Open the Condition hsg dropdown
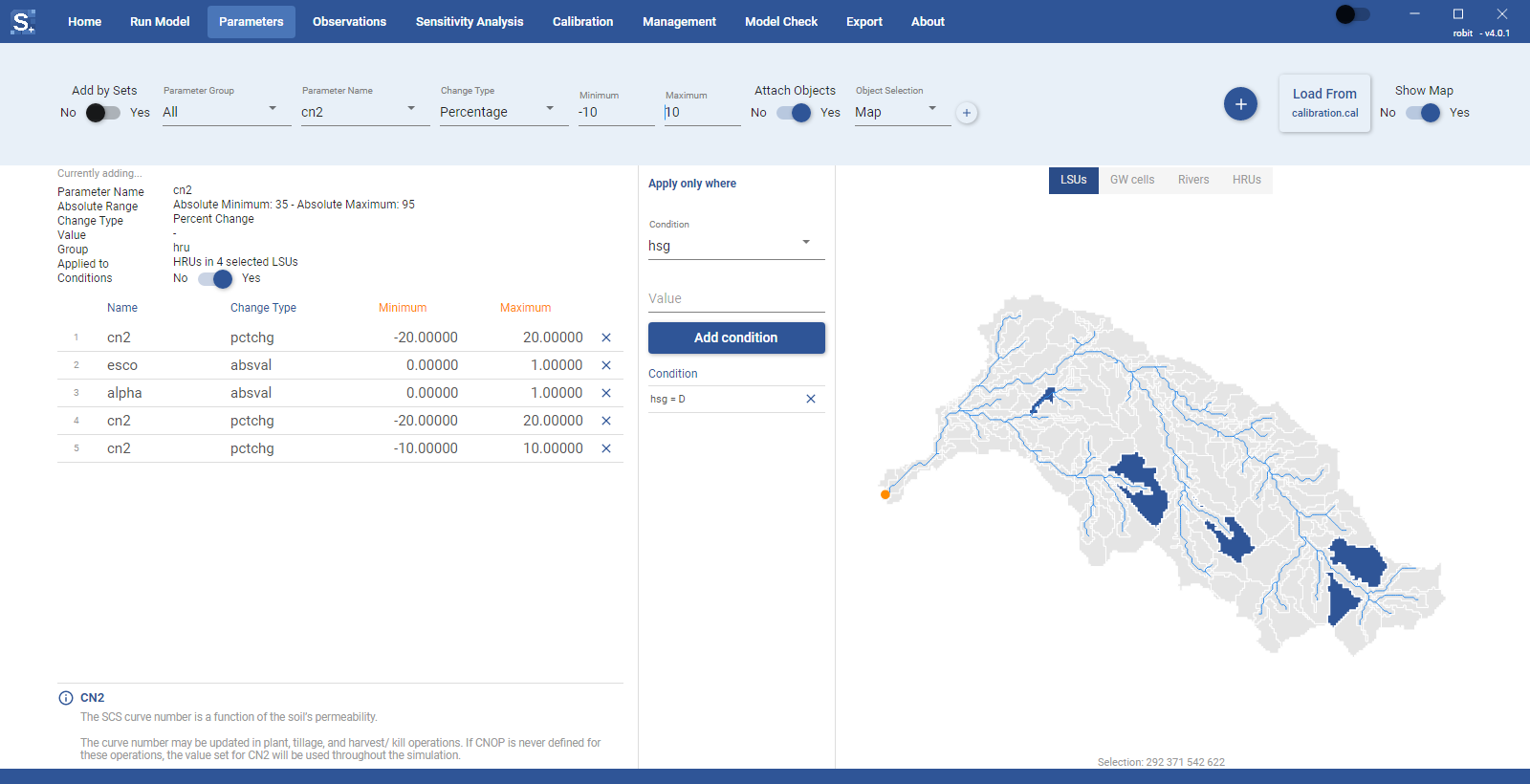 [x=736, y=246]
